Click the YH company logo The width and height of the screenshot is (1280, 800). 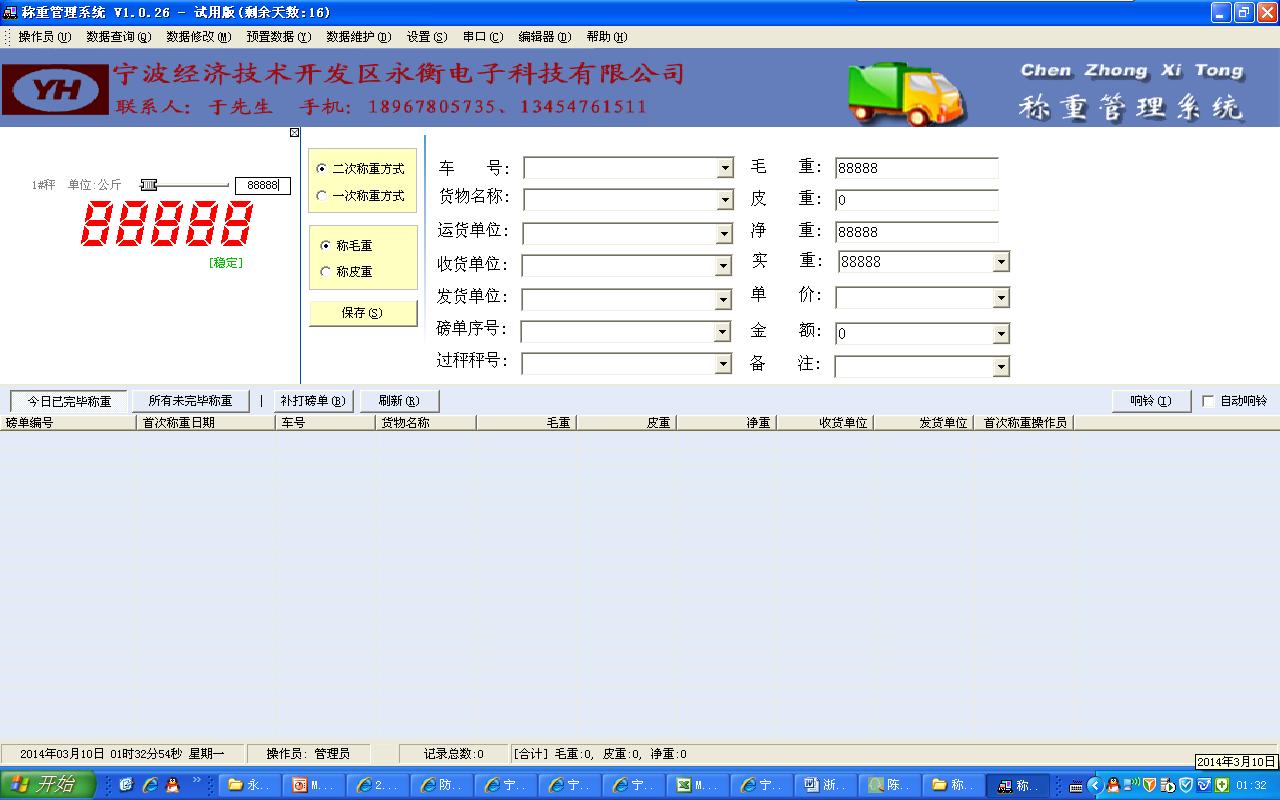[x=55, y=90]
